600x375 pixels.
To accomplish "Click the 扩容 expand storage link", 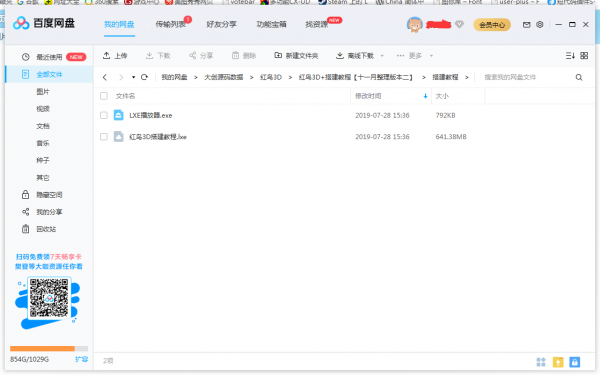I will pos(82,359).
